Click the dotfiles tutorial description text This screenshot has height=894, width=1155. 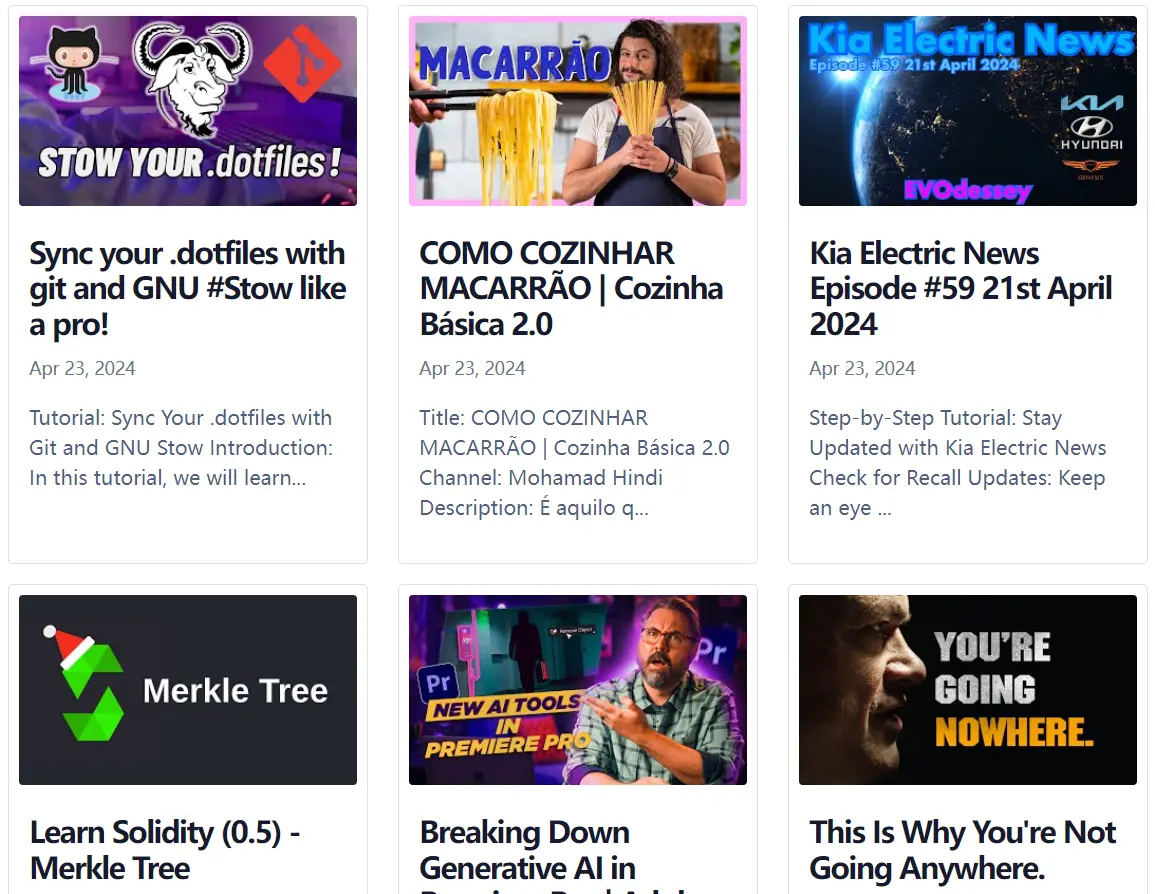181,448
